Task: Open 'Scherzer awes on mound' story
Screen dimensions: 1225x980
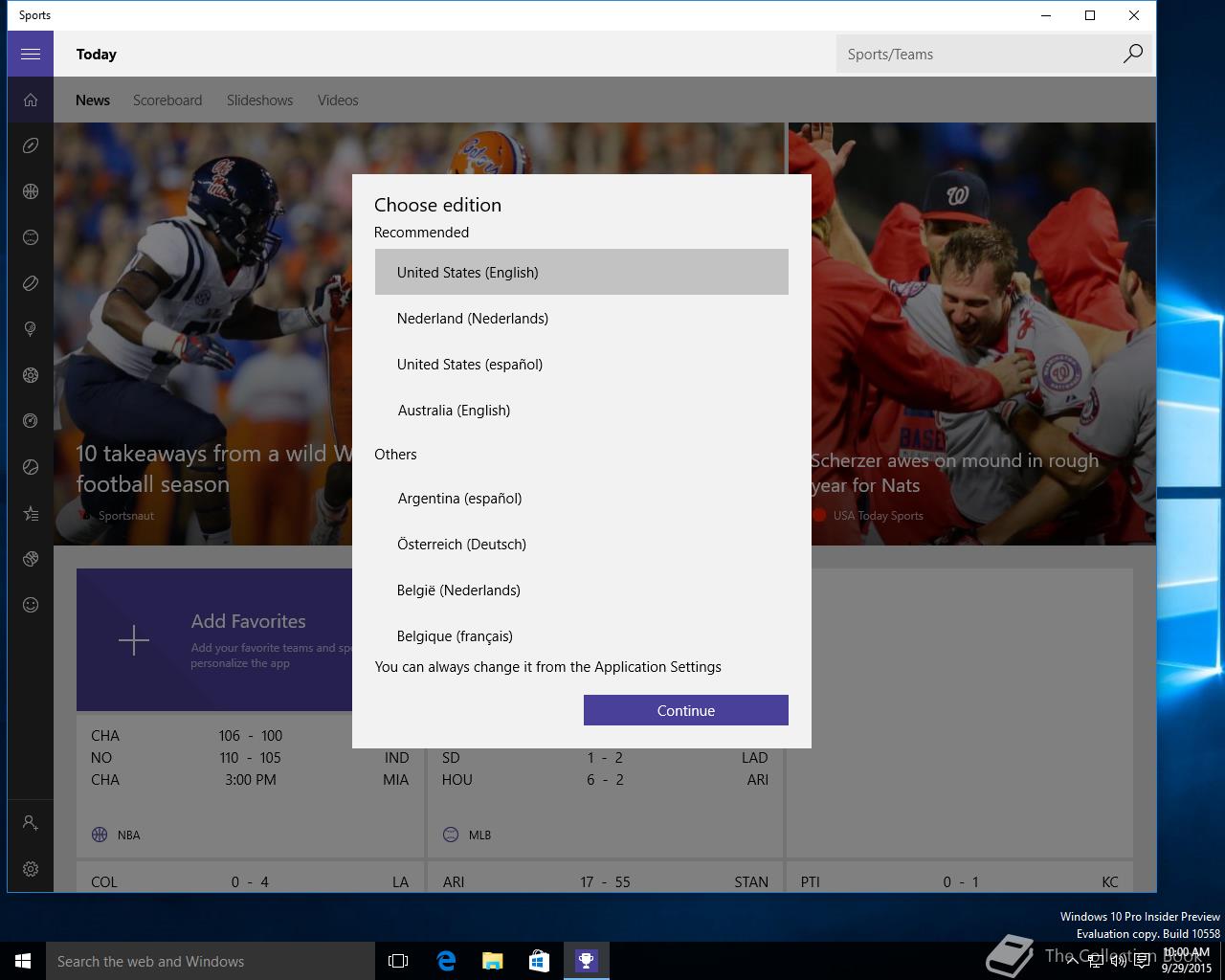Action: click(x=954, y=473)
